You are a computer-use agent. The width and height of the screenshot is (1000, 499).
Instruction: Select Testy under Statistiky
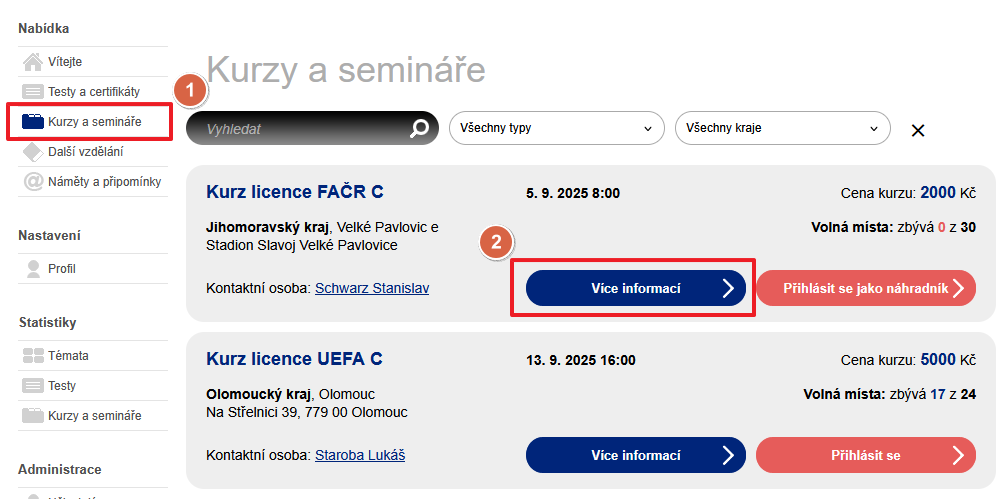62,386
